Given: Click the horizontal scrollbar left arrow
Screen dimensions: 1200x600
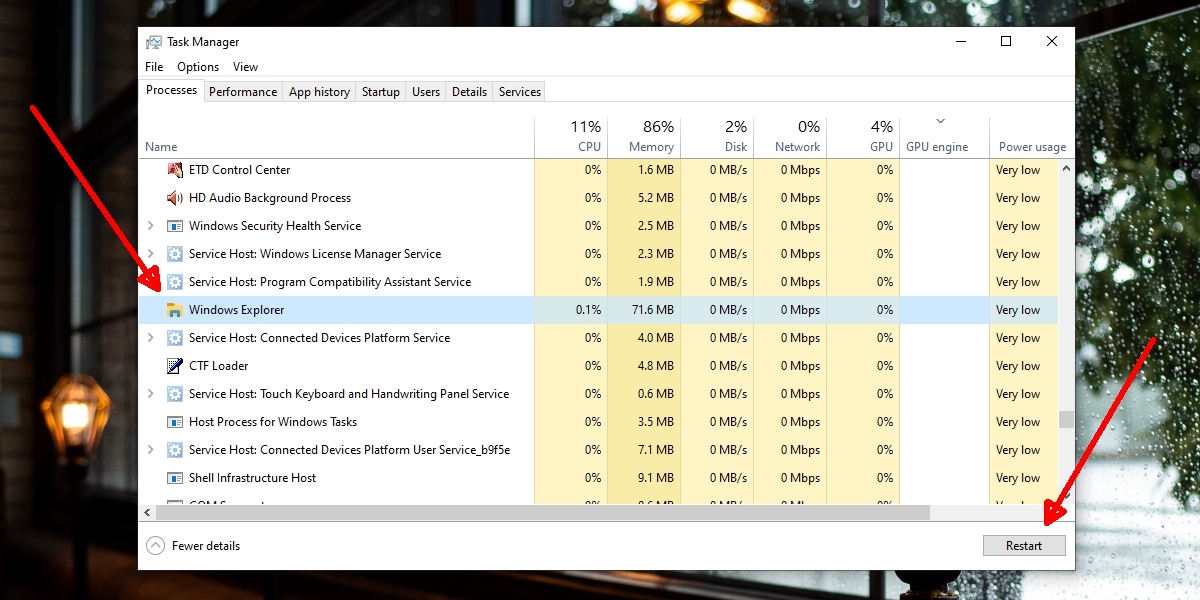Looking at the screenshot, I should coord(147,512).
